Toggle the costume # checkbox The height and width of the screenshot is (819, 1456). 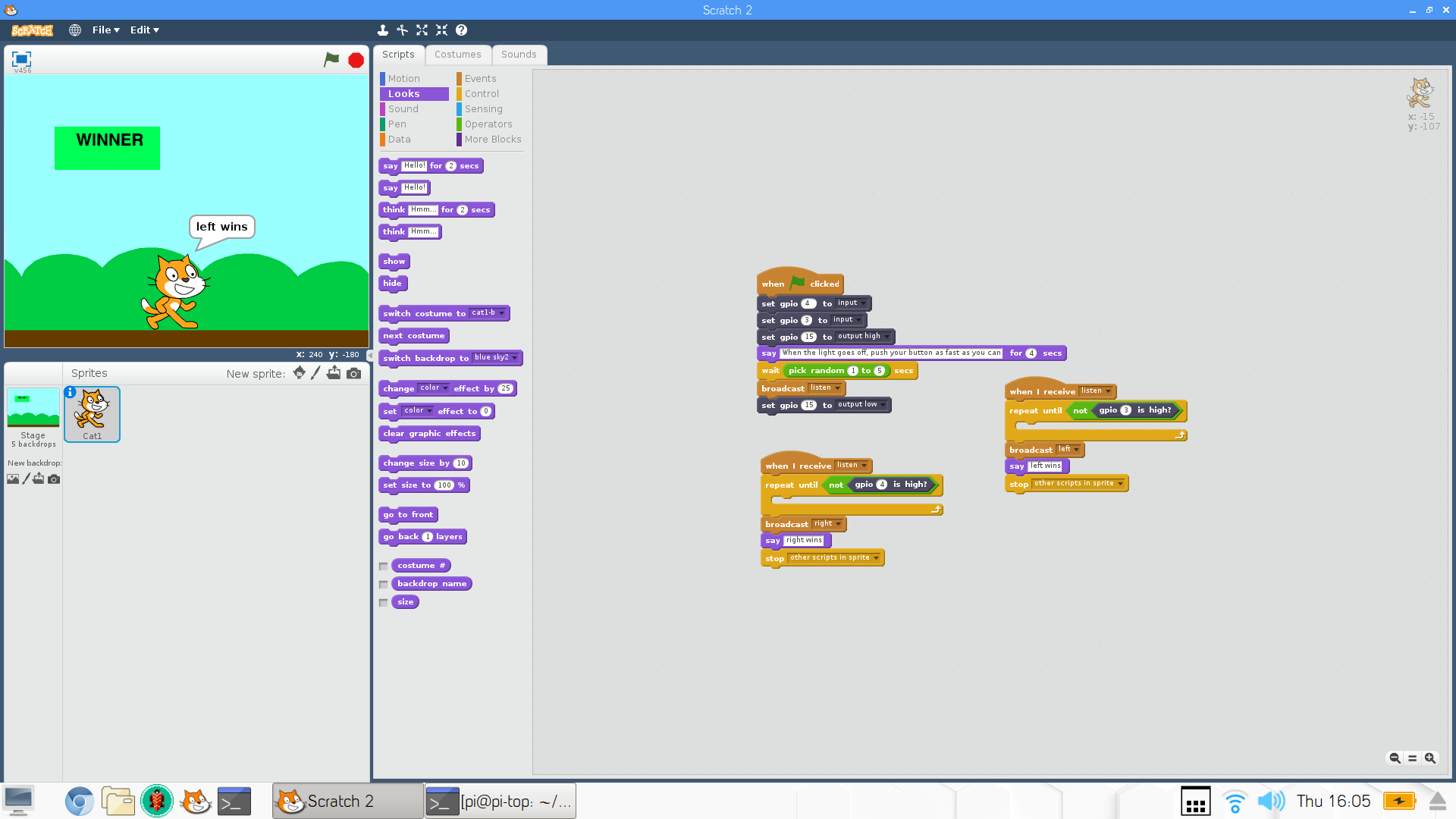pyautogui.click(x=383, y=566)
